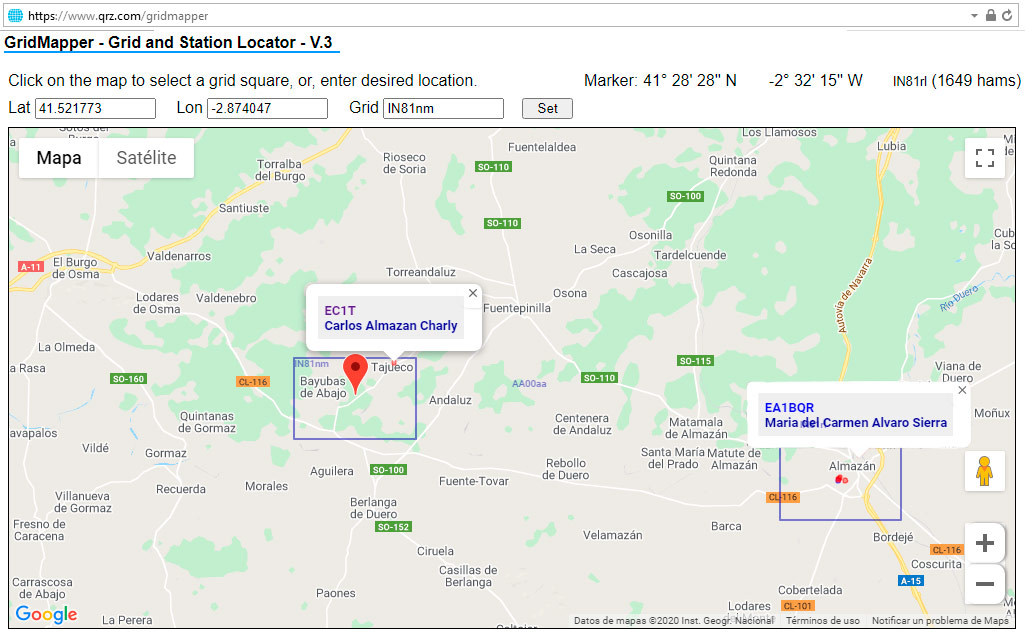Click the CL-101 road shield
1025x636 pixels.
click(x=798, y=606)
